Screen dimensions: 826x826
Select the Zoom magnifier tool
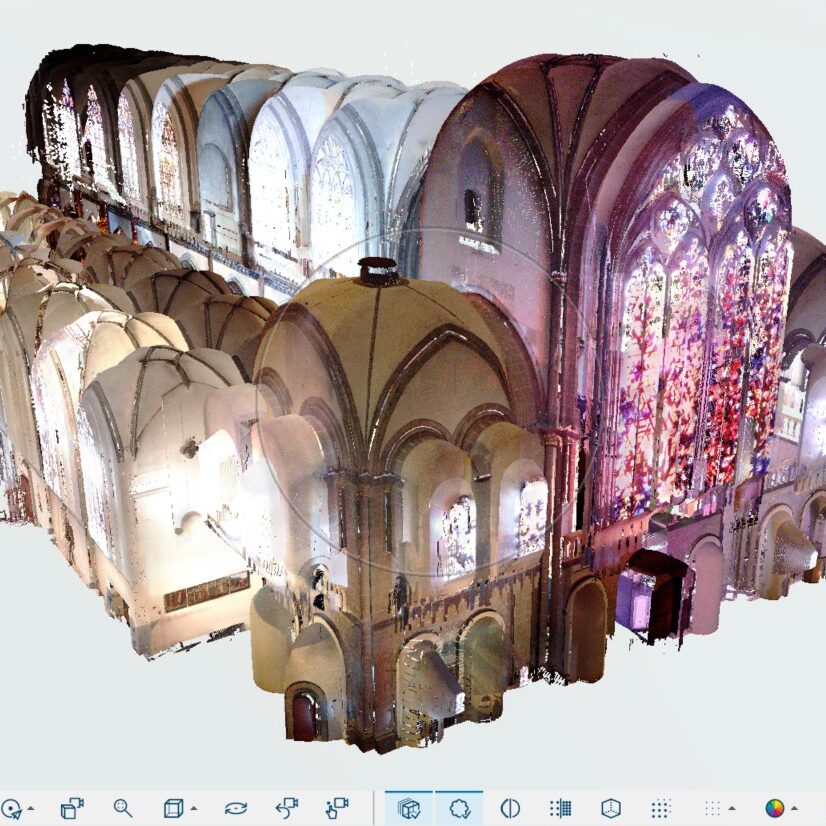pyautogui.click(x=122, y=807)
